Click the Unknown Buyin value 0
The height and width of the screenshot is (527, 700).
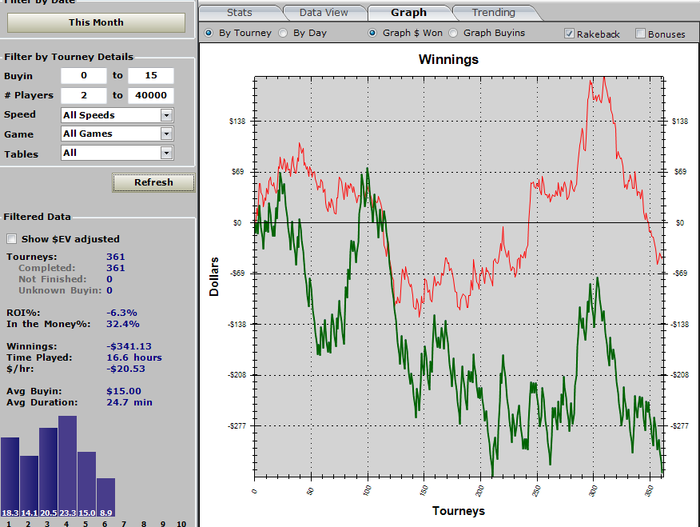point(109,290)
